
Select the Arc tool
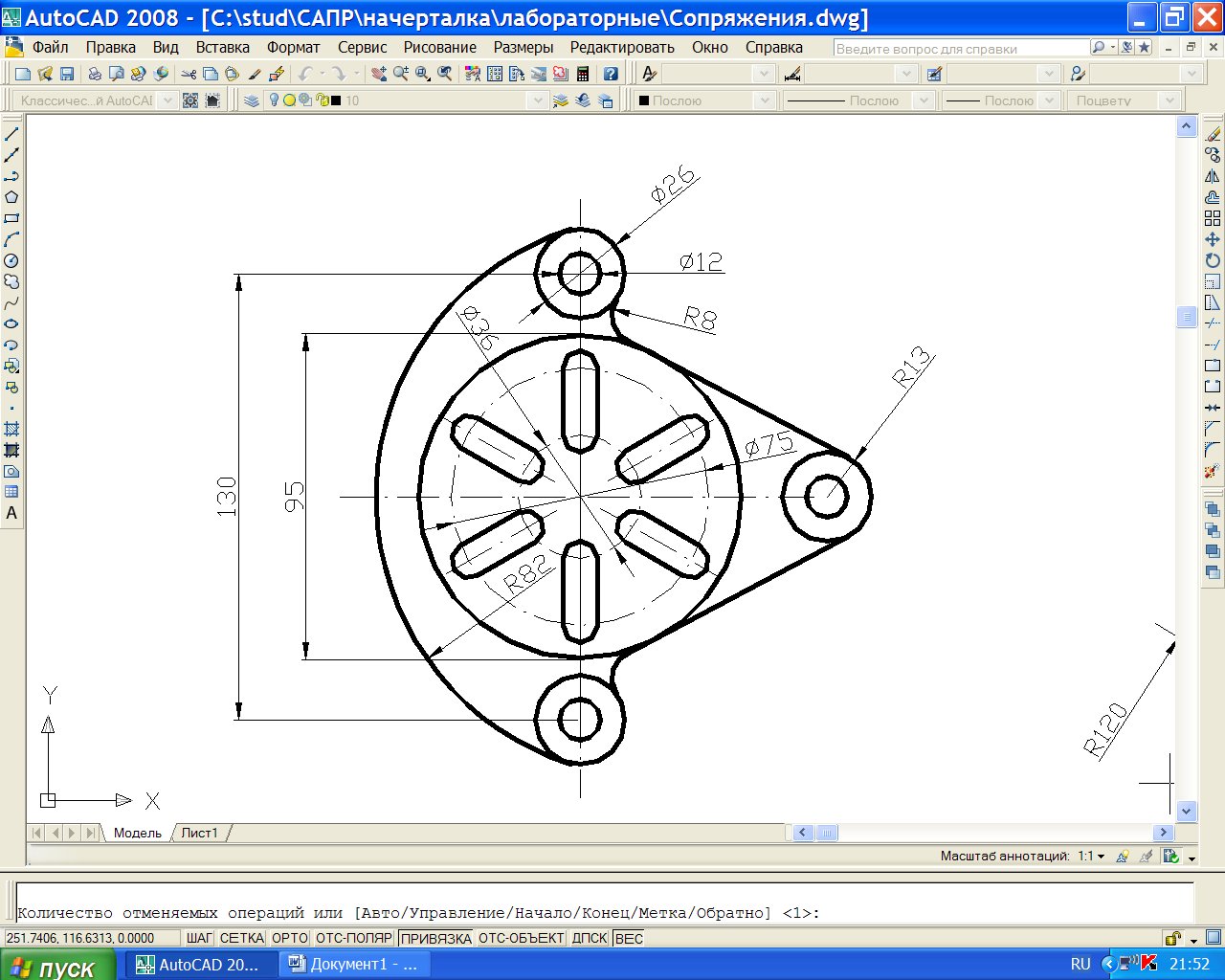click(11, 239)
